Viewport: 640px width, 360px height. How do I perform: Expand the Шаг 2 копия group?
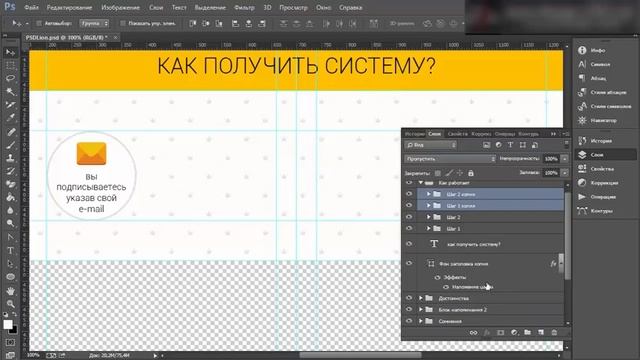click(x=429, y=194)
